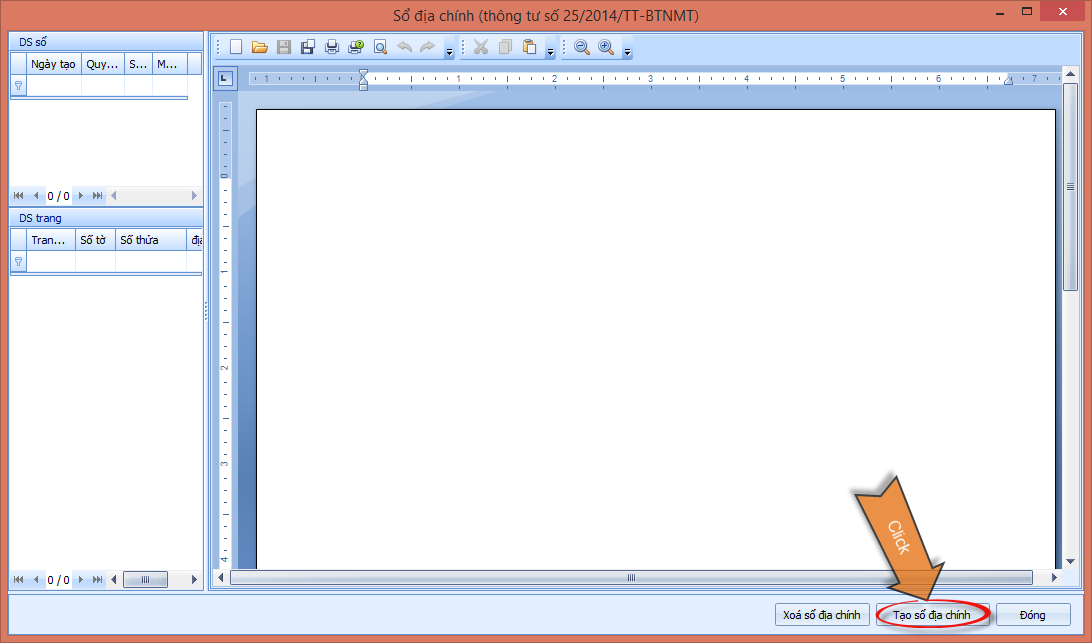Print the document with printer icon
1092x643 pixels.
click(x=332, y=47)
